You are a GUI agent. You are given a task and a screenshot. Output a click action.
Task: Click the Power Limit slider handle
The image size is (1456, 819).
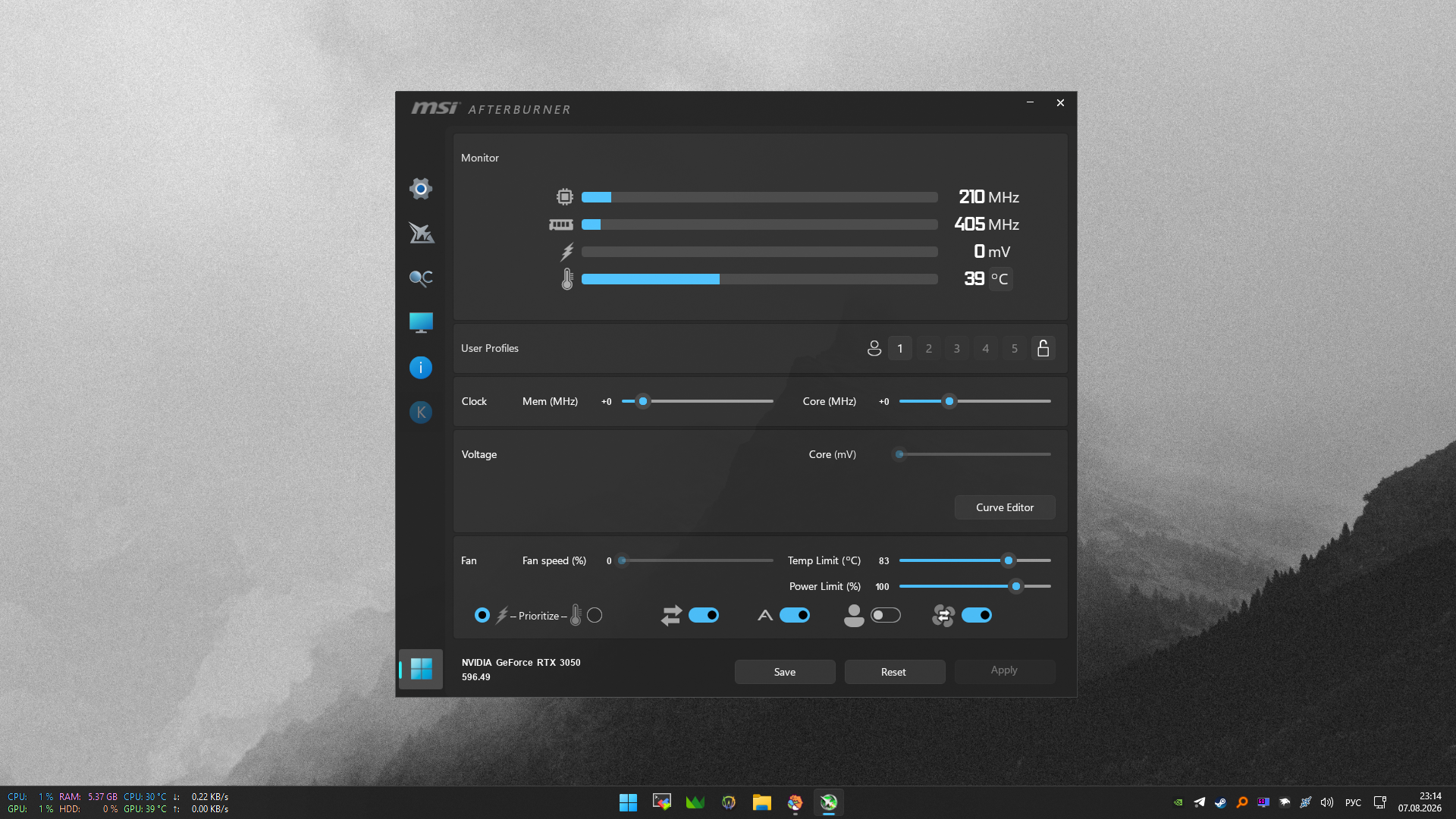[1016, 586]
